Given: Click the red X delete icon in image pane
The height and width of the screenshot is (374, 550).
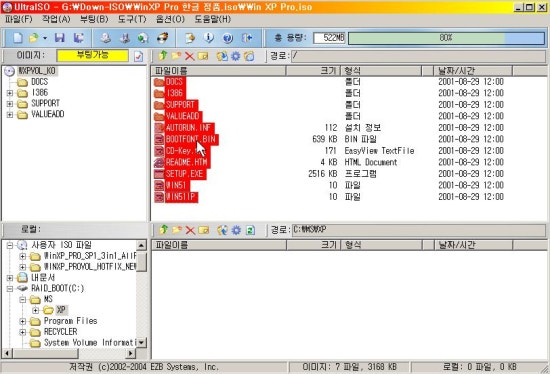Looking at the screenshot, I should click(x=189, y=56).
